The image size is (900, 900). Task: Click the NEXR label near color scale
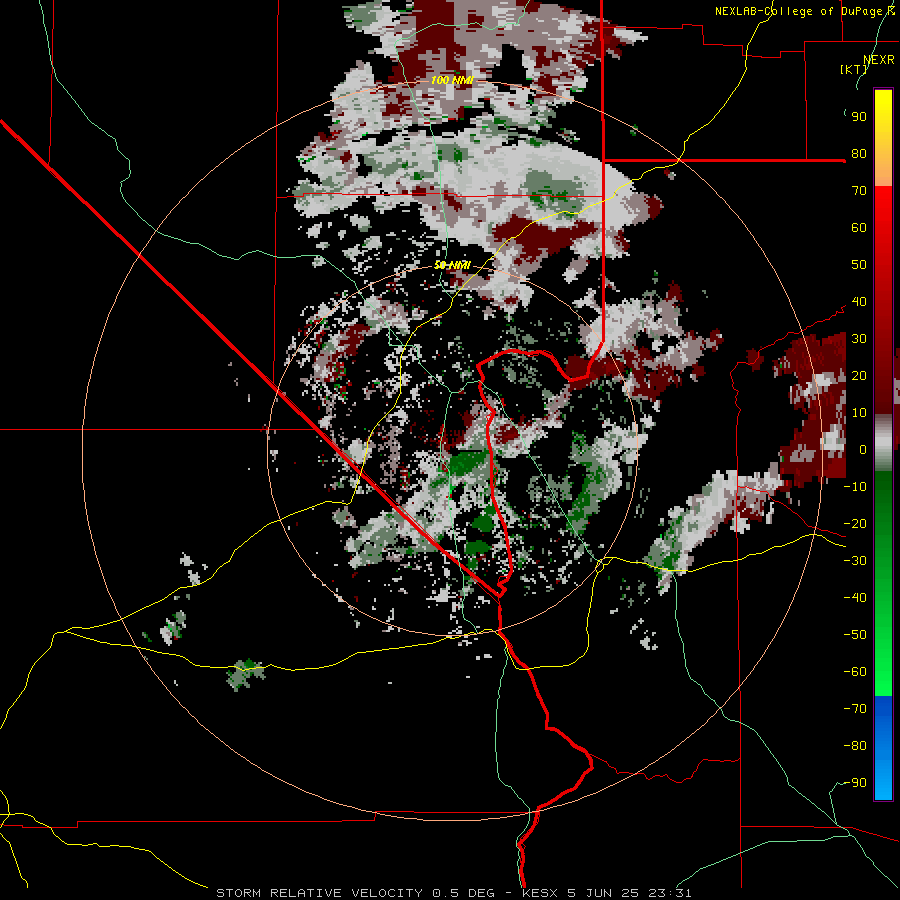878,60
